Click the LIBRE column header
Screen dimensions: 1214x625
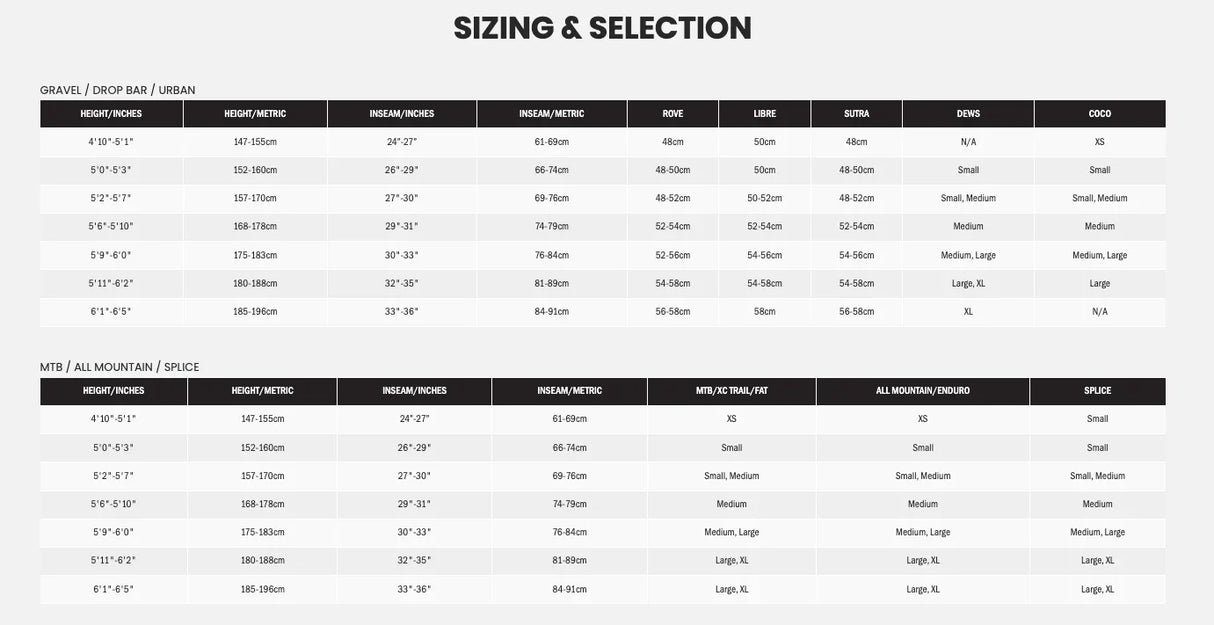click(x=764, y=114)
